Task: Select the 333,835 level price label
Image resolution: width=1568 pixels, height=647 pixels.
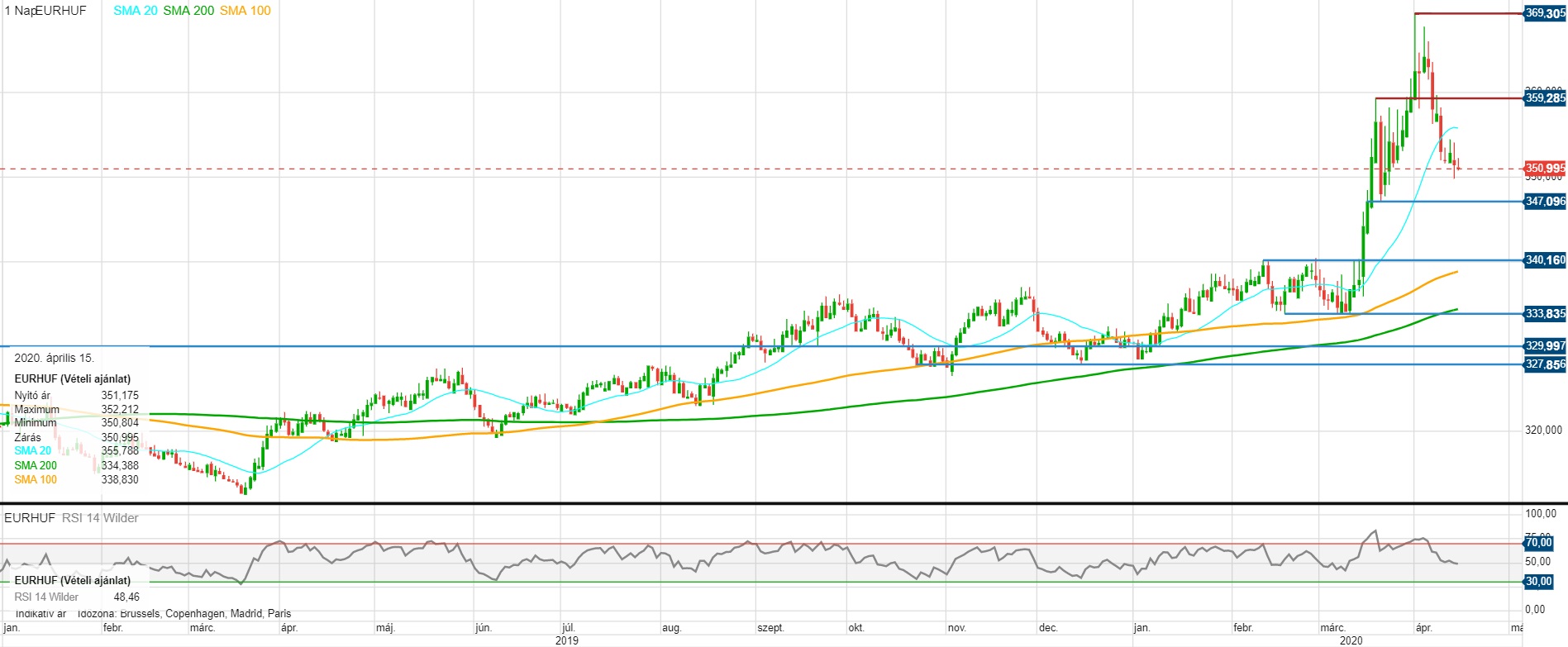Action: [x=1545, y=314]
